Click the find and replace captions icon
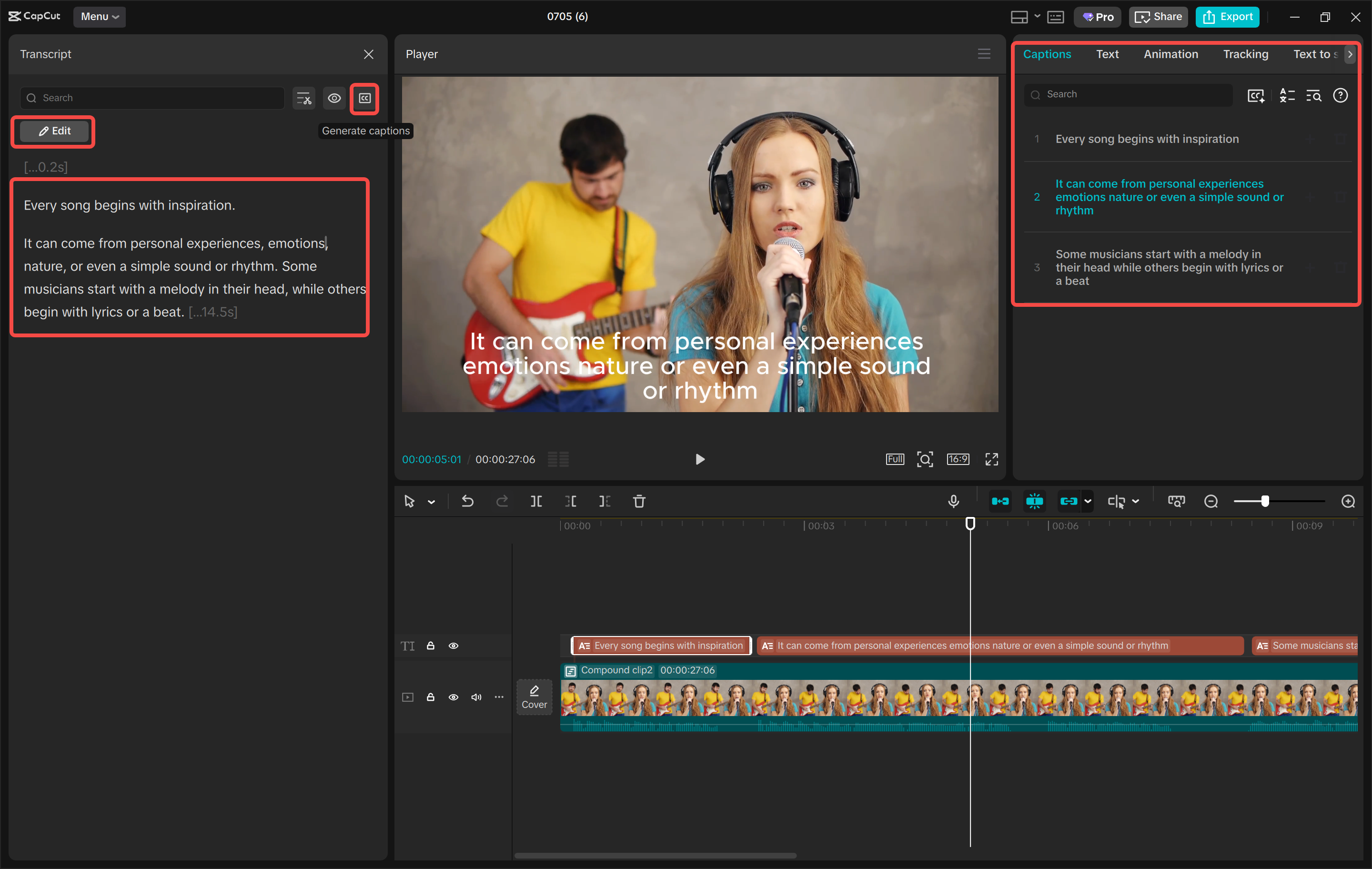This screenshot has height=869, width=1372. pos(1313,96)
